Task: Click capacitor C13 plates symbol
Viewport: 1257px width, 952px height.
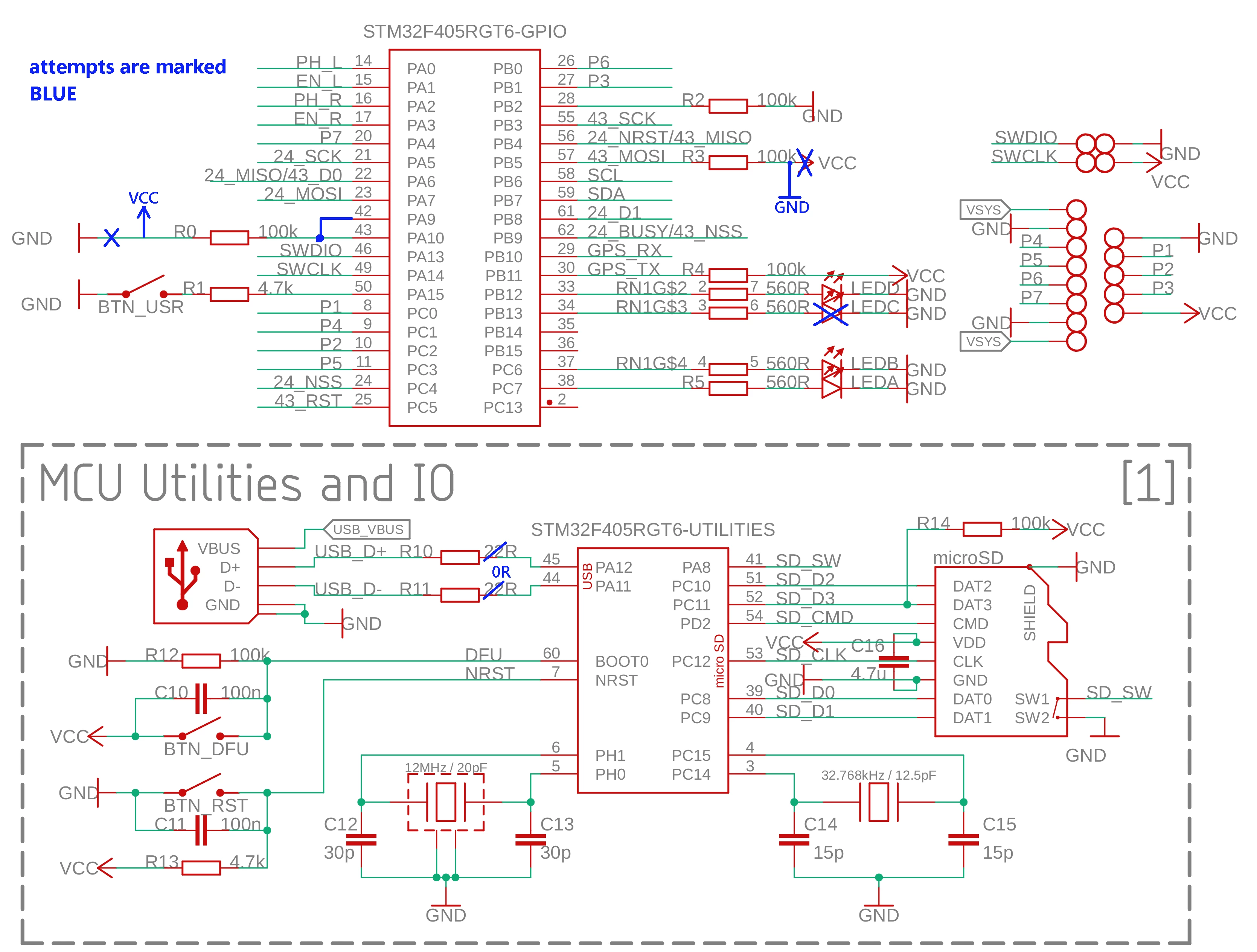Action: click(x=530, y=839)
